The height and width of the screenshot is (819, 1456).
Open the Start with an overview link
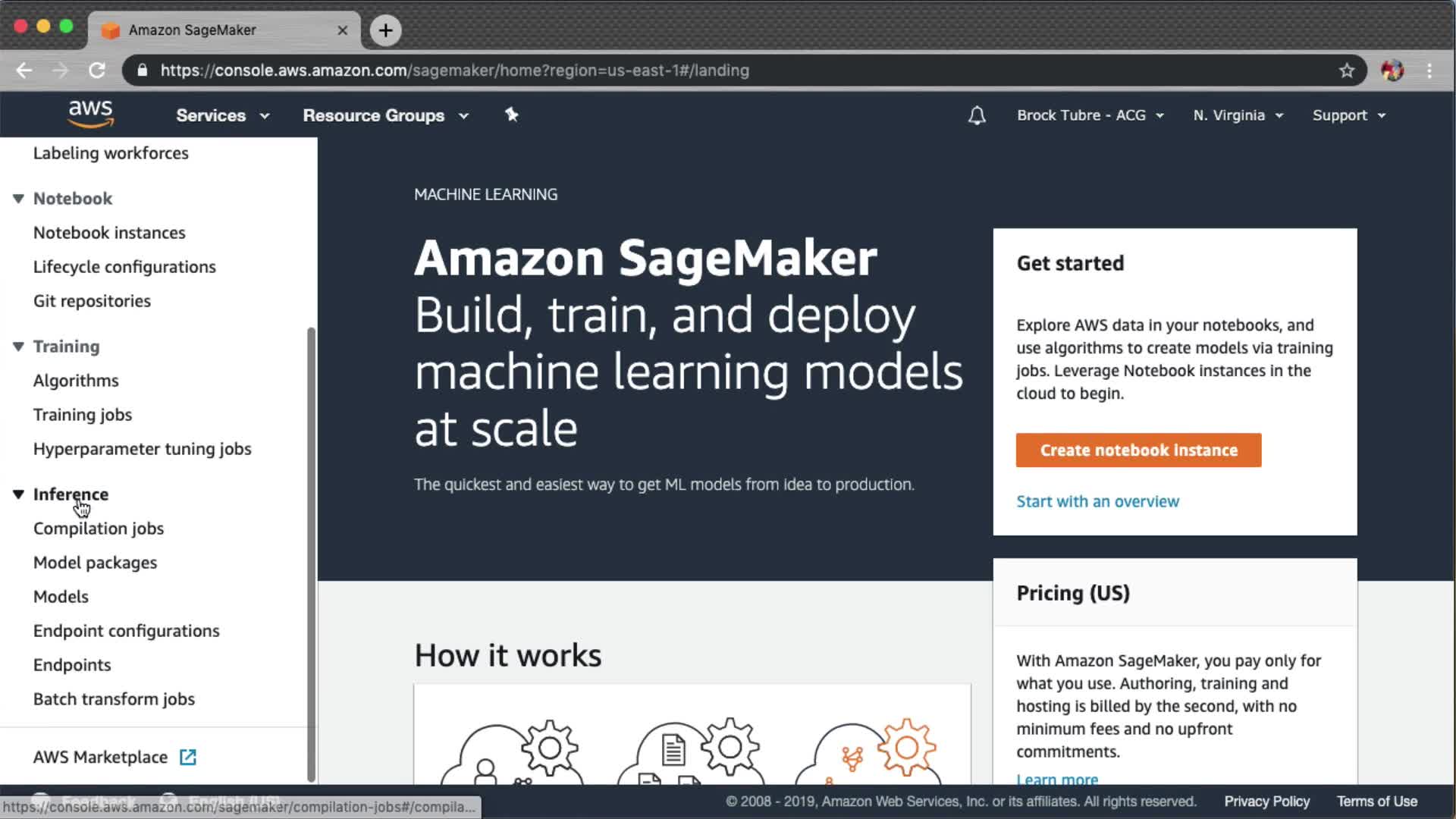click(x=1097, y=501)
